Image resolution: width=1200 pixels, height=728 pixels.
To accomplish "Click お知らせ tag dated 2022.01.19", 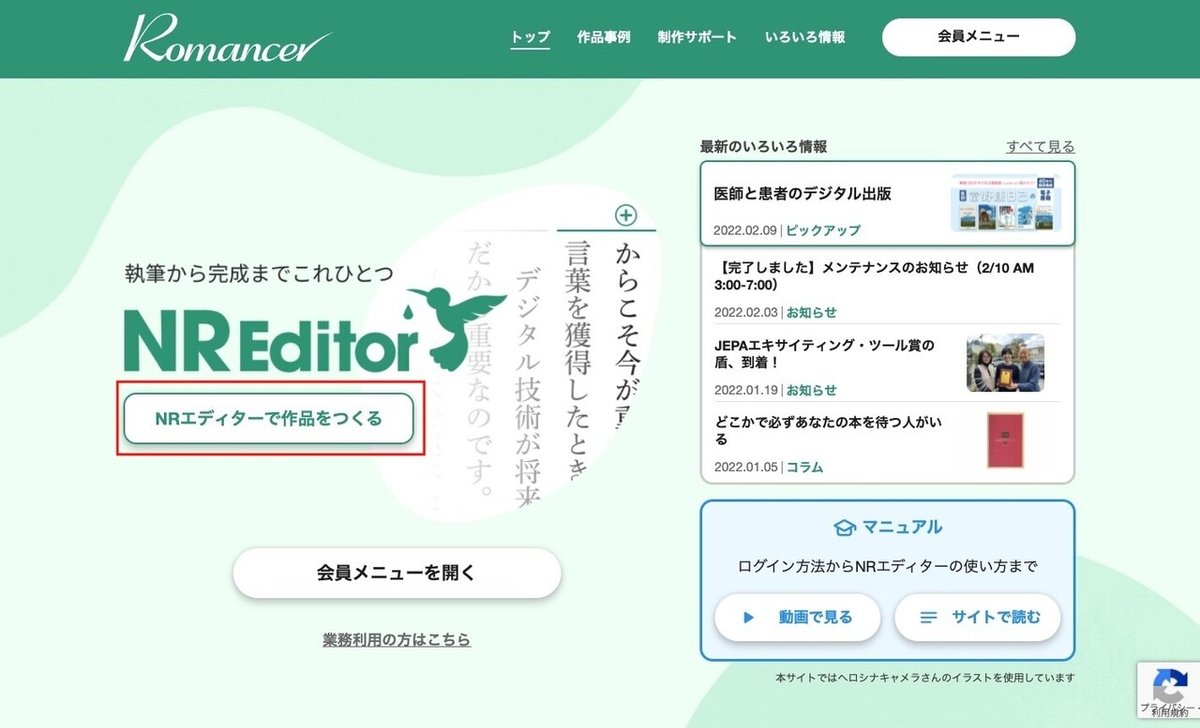I will pos(811,390).
